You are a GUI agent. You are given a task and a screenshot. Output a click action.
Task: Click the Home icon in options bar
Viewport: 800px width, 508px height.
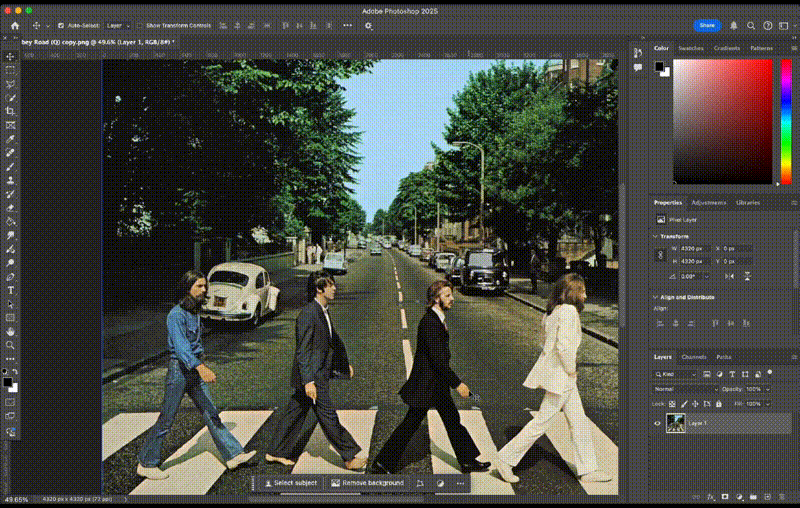tap(14, 25)
